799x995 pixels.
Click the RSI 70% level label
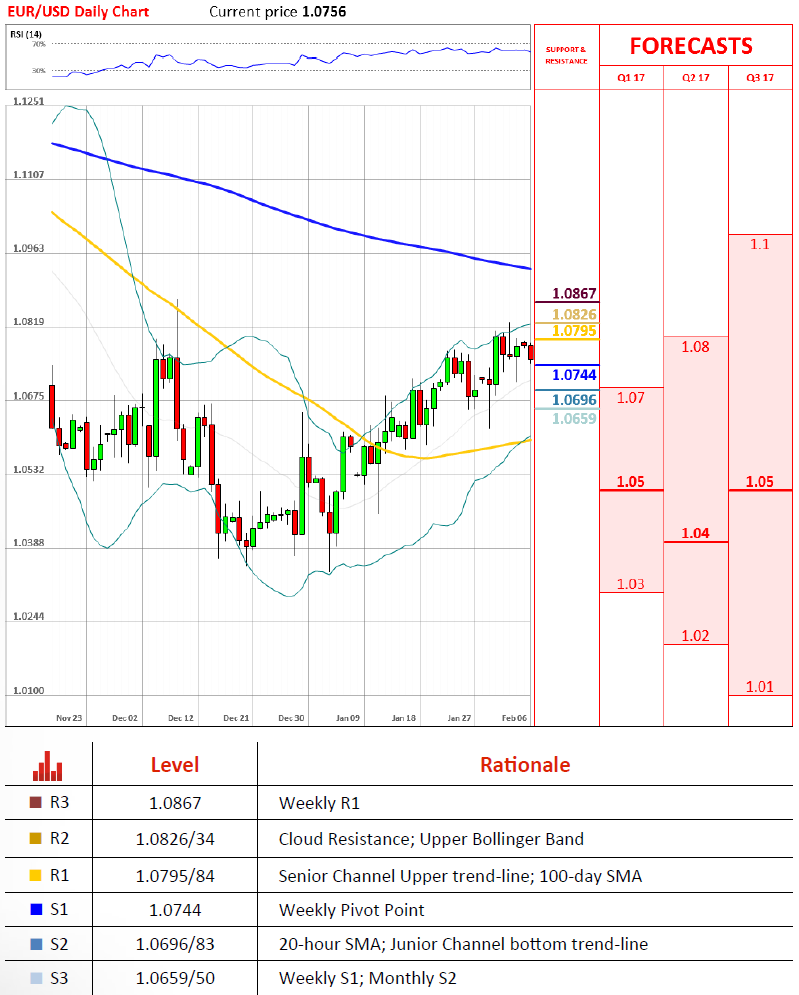[x=39, y=44]
